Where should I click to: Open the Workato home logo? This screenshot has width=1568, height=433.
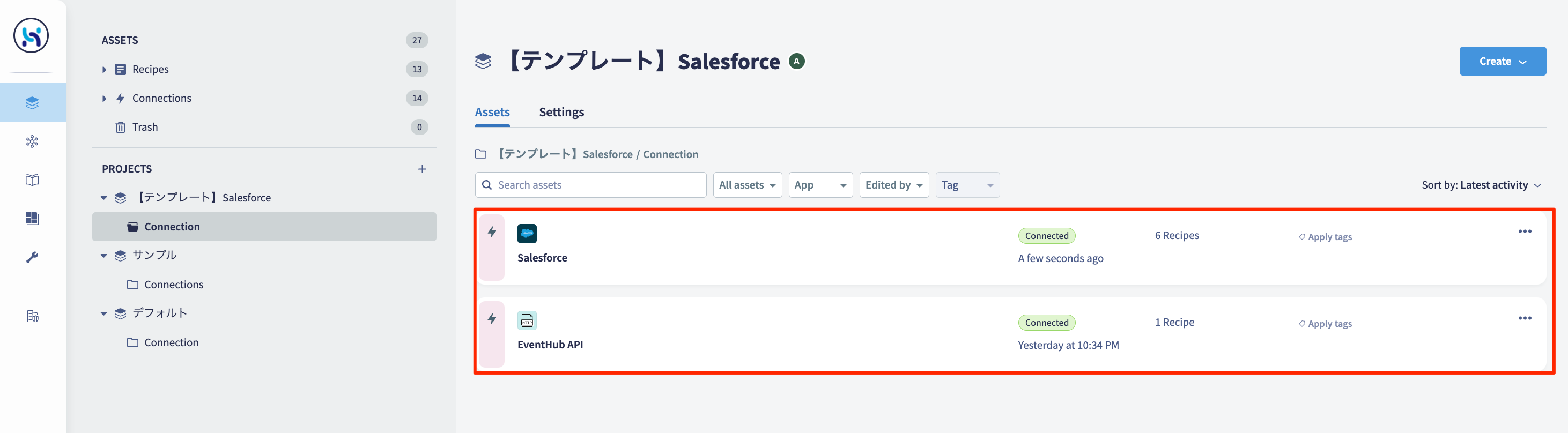(32, 36)
